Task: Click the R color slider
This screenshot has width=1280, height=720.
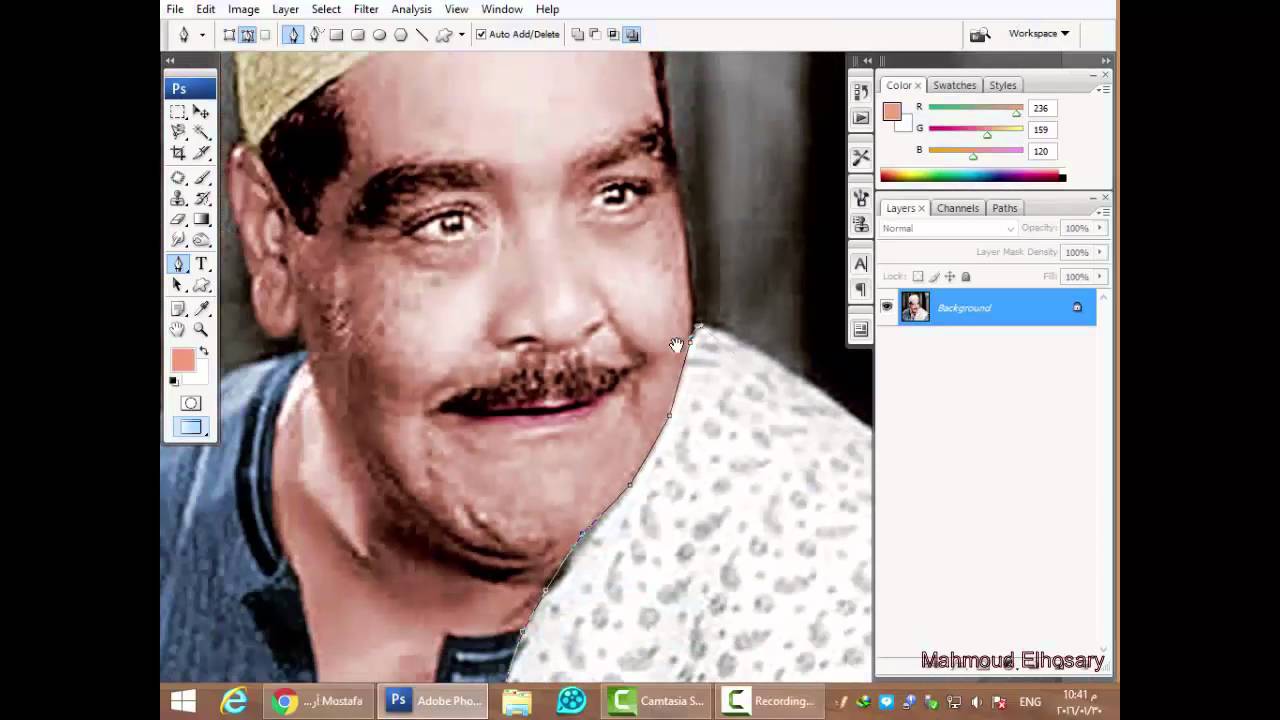Action: pyautogui.click(x=976, y=108)
